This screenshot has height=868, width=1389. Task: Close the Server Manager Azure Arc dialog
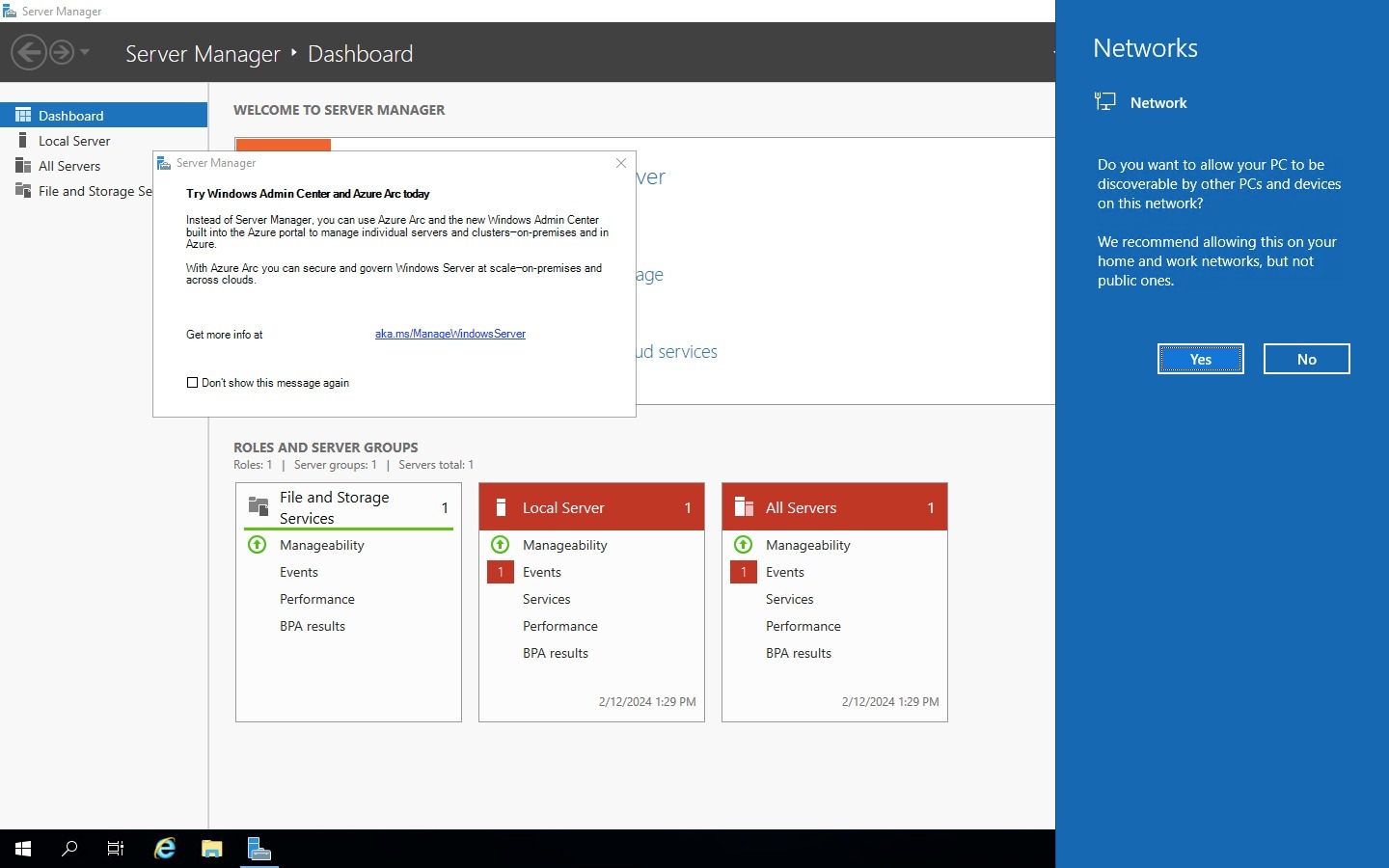coord(621,163)
